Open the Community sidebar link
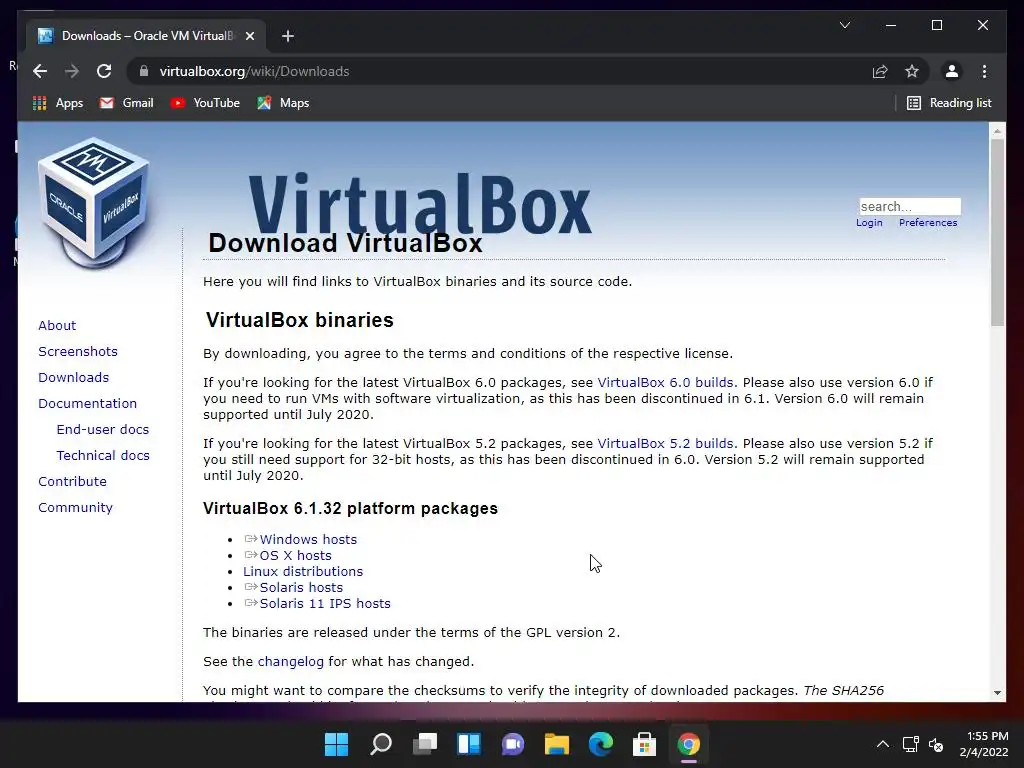1024x768 pixels. (75, 507)
